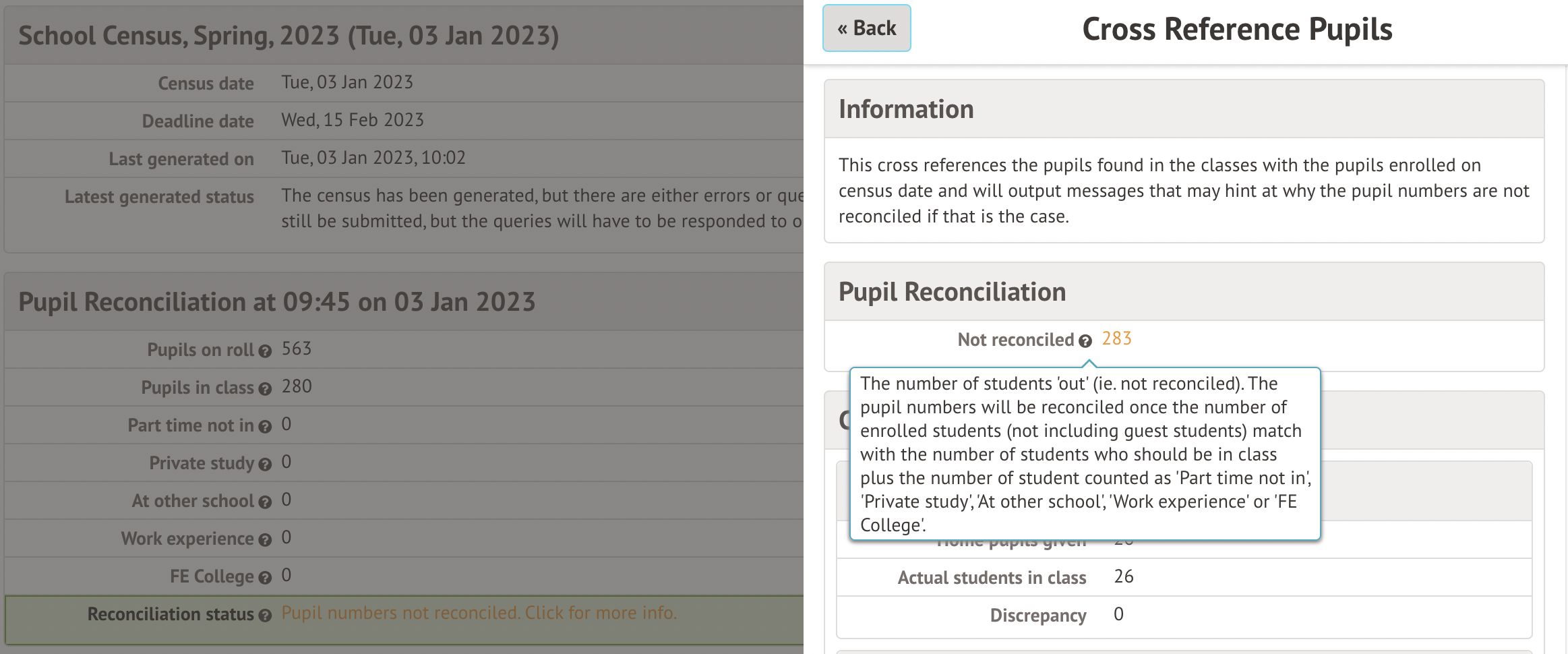Click help icon beside Pupils on roll
The image size is (1568, 654).
(265, 351)
